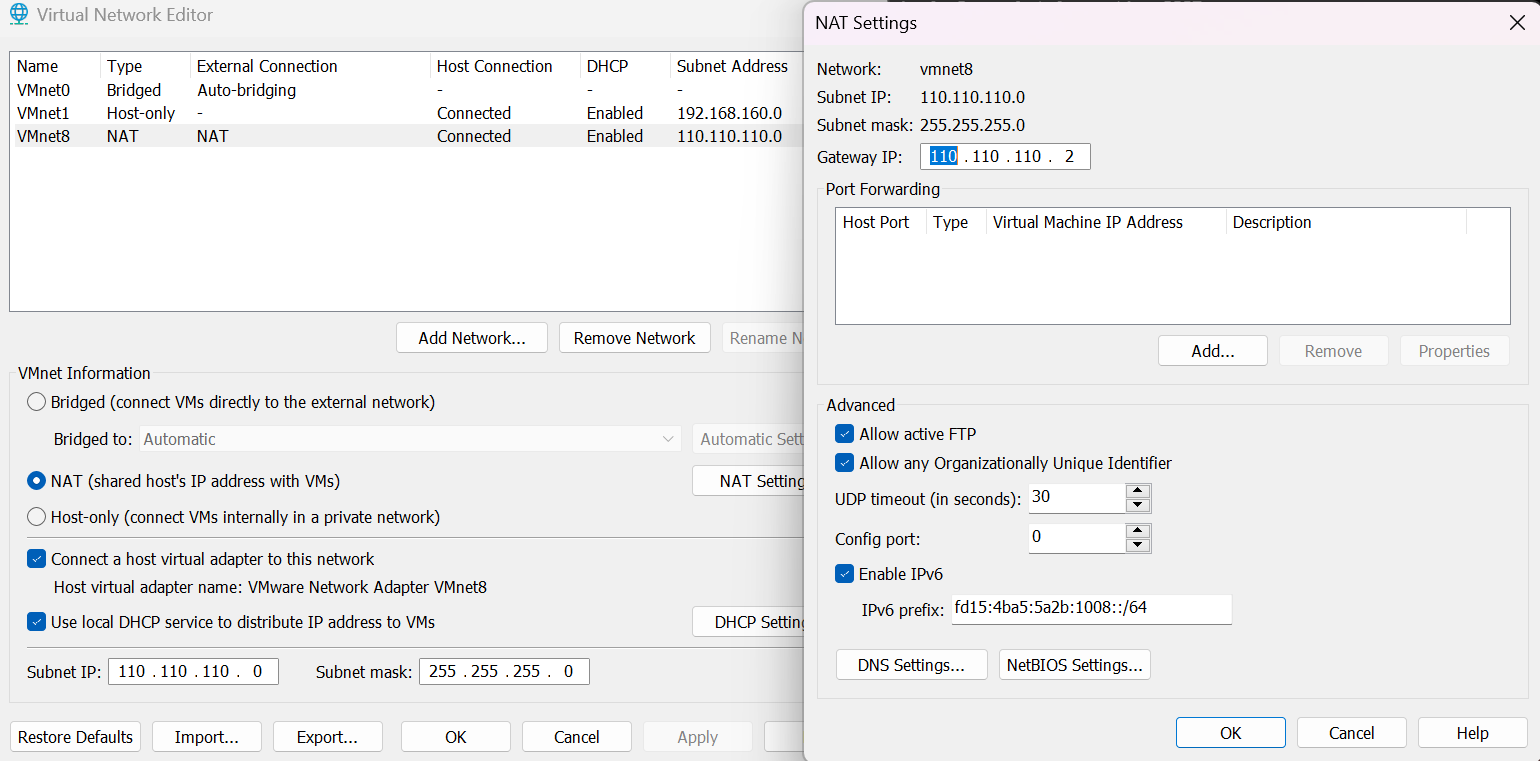This screenshot has width=1540, height=761.
Task: Toggle Connect a host virtual adapter checkbox
Action: point(36,559)
